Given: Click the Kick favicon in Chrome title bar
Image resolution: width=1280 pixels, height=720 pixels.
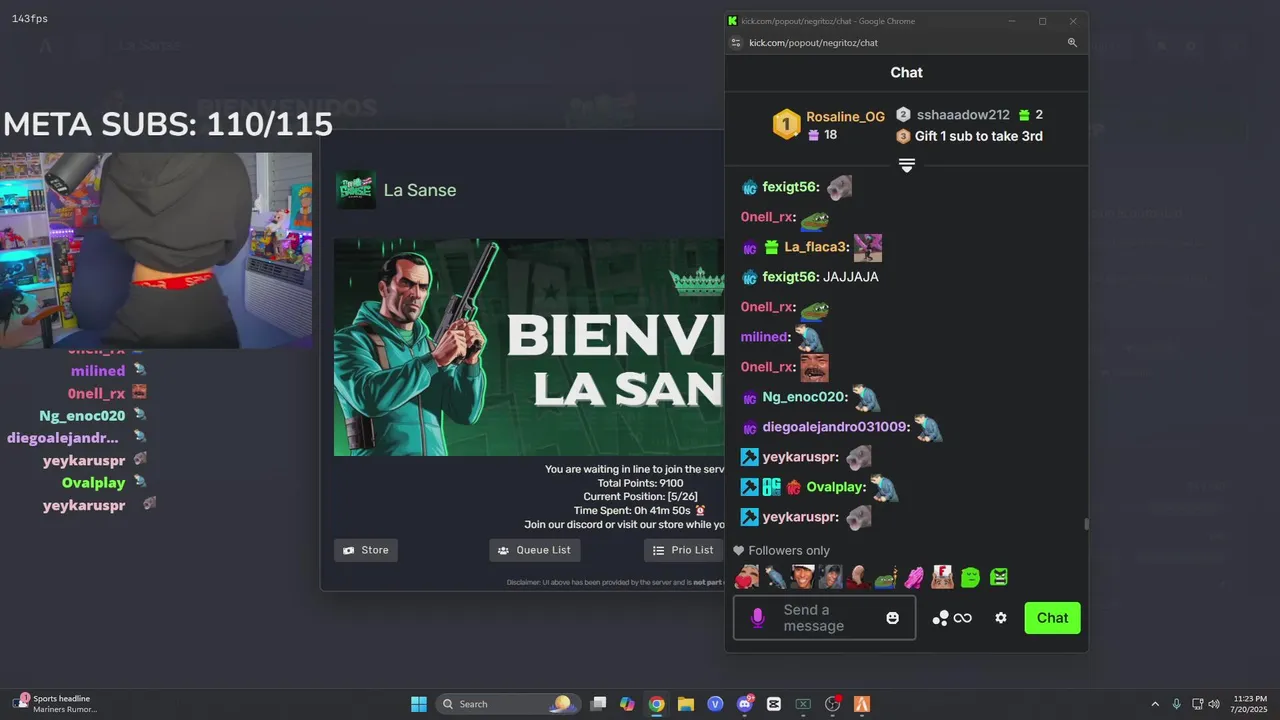Looking at the screenshot, I should point(733,21).
